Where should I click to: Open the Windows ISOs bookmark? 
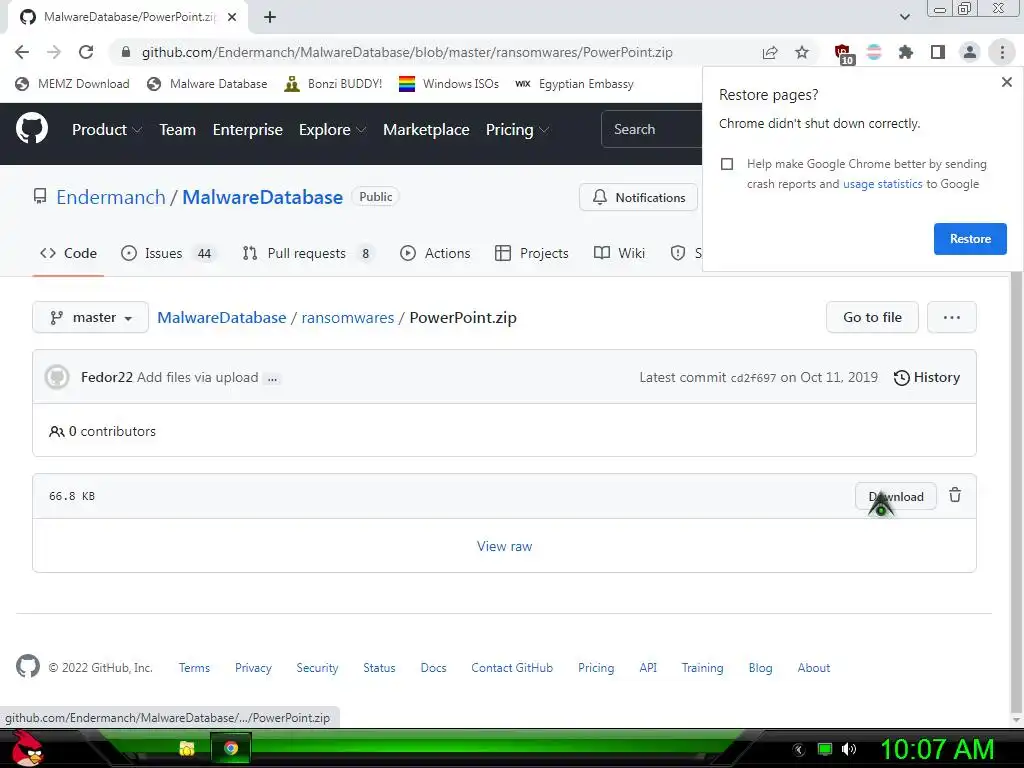[449, 84]
